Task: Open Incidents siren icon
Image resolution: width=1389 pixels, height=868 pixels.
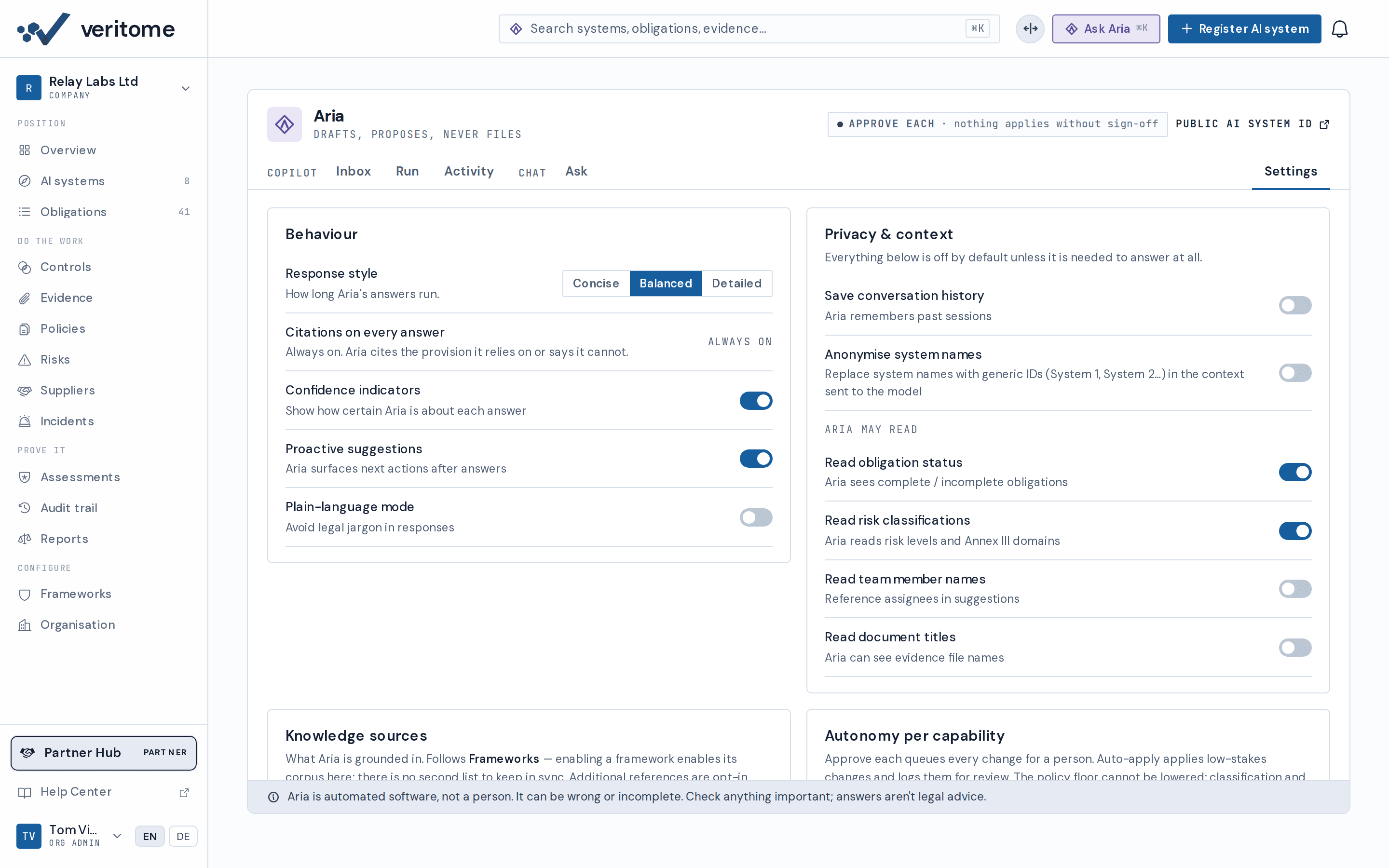Action: click(25, 421)
